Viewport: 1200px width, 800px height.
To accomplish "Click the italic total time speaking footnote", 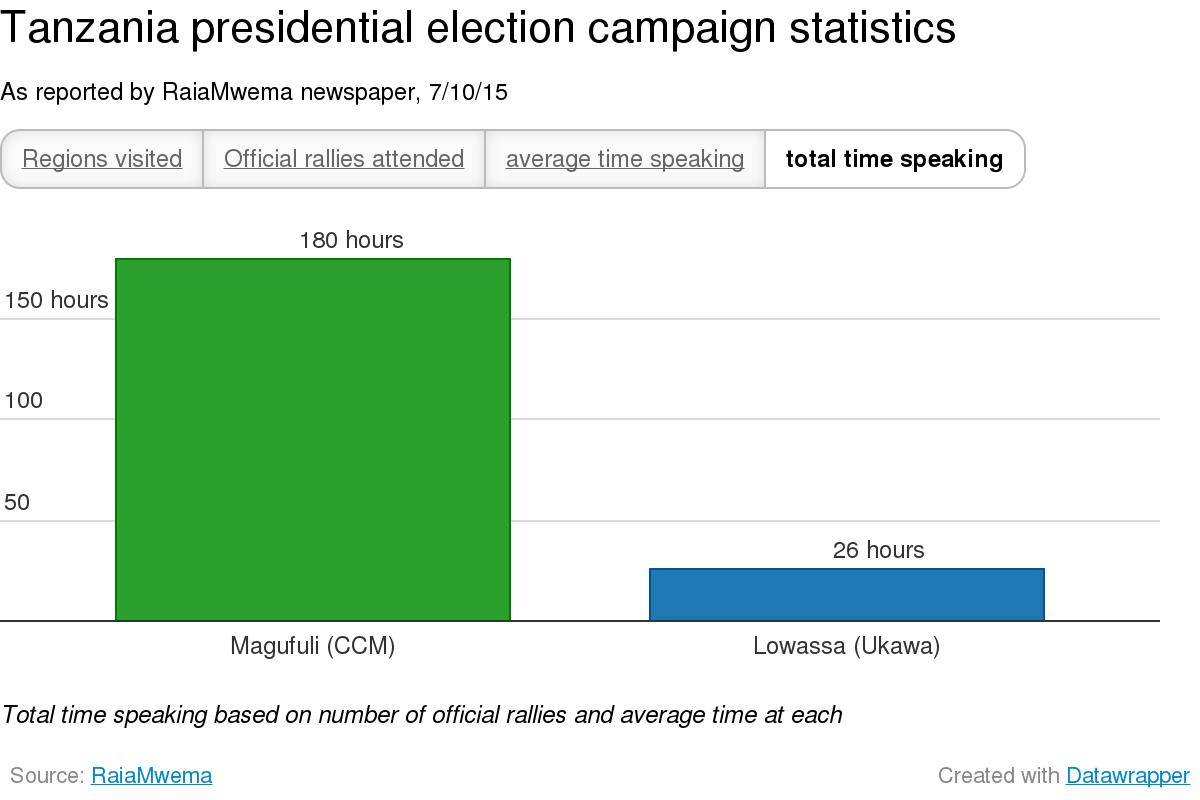I will pyautogui.click(x=422, y=715).
